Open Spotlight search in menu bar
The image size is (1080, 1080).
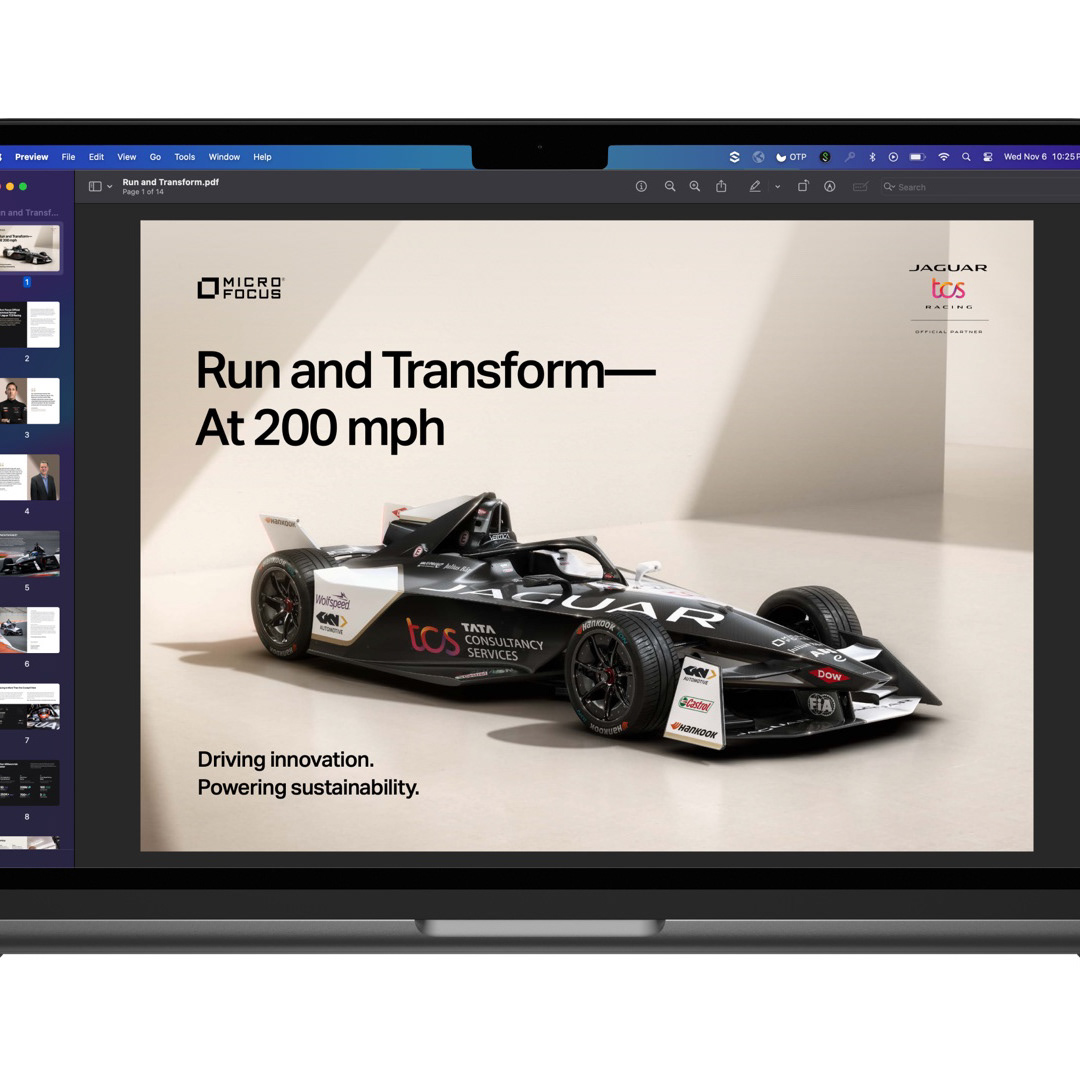pyautogui.click(x=966, y=157)
